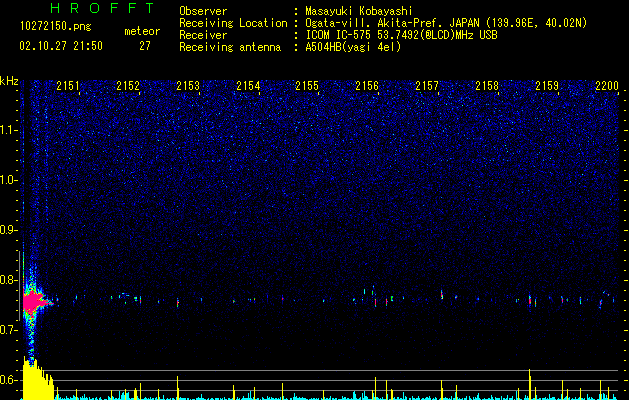Click the HROFFT title text
The height and width of the screenshot is (400, 629).
click(x=102, y=8)
